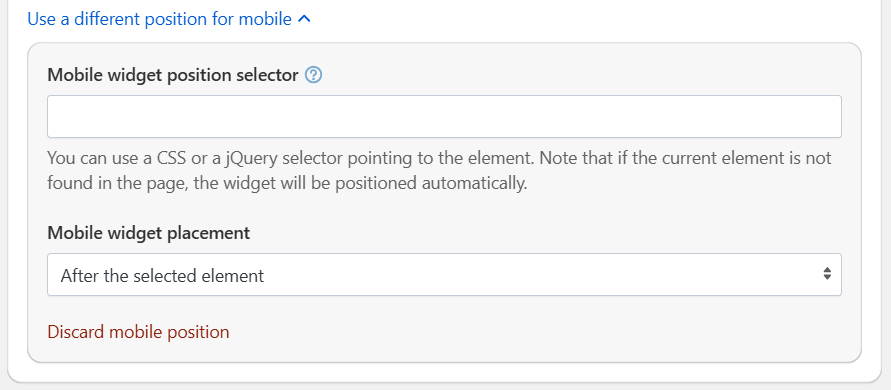Show tooltip for mobile widget position selector
891x390 pixels.
[314, 74]
